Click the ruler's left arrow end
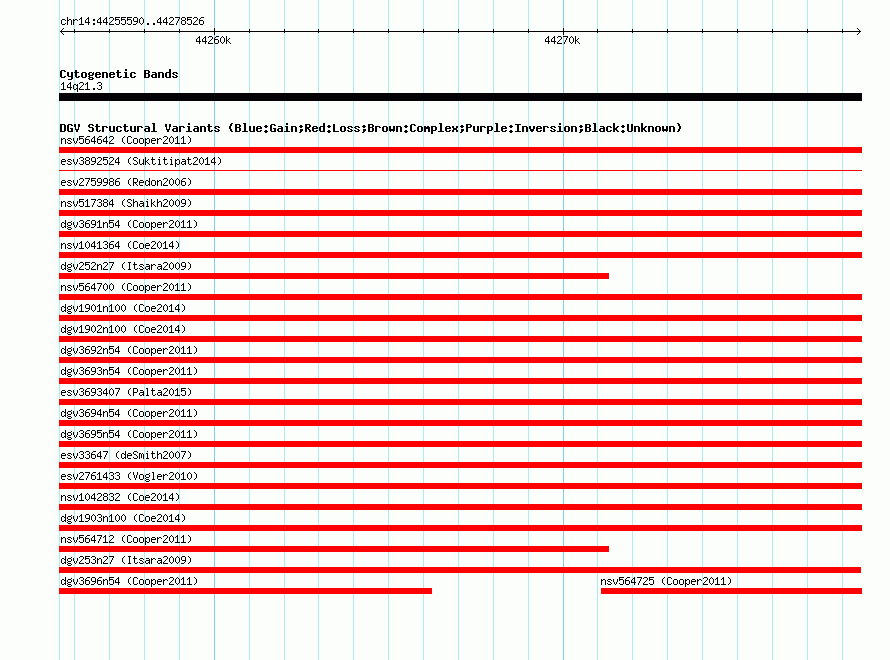890x660 pixels. (62, 32)
